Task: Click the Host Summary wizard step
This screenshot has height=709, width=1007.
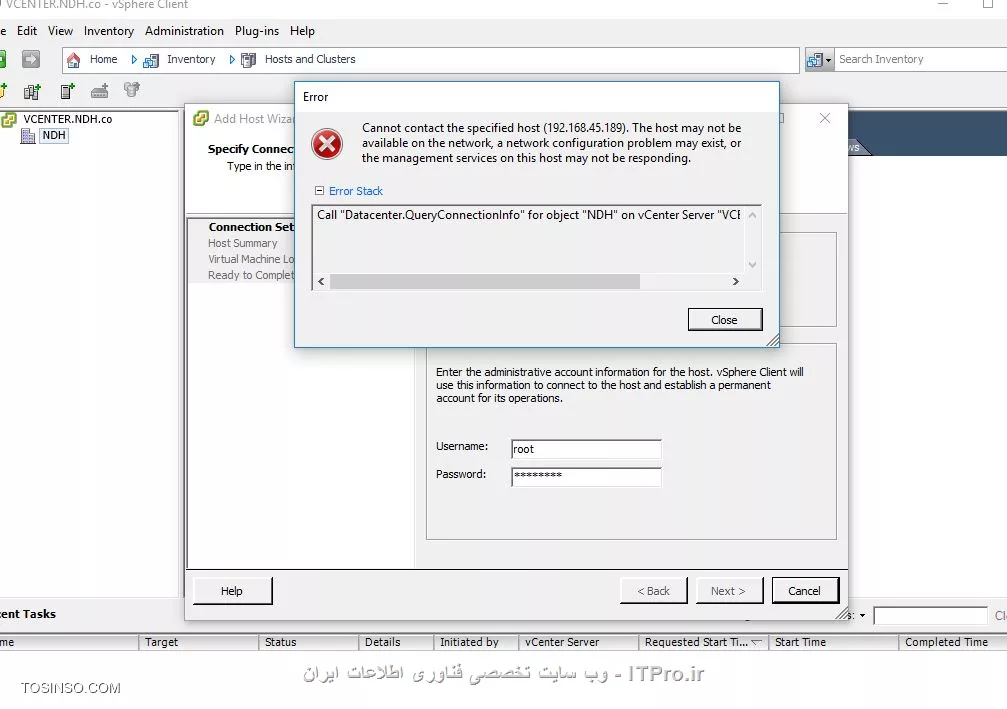Action: (x=243, y=243)
